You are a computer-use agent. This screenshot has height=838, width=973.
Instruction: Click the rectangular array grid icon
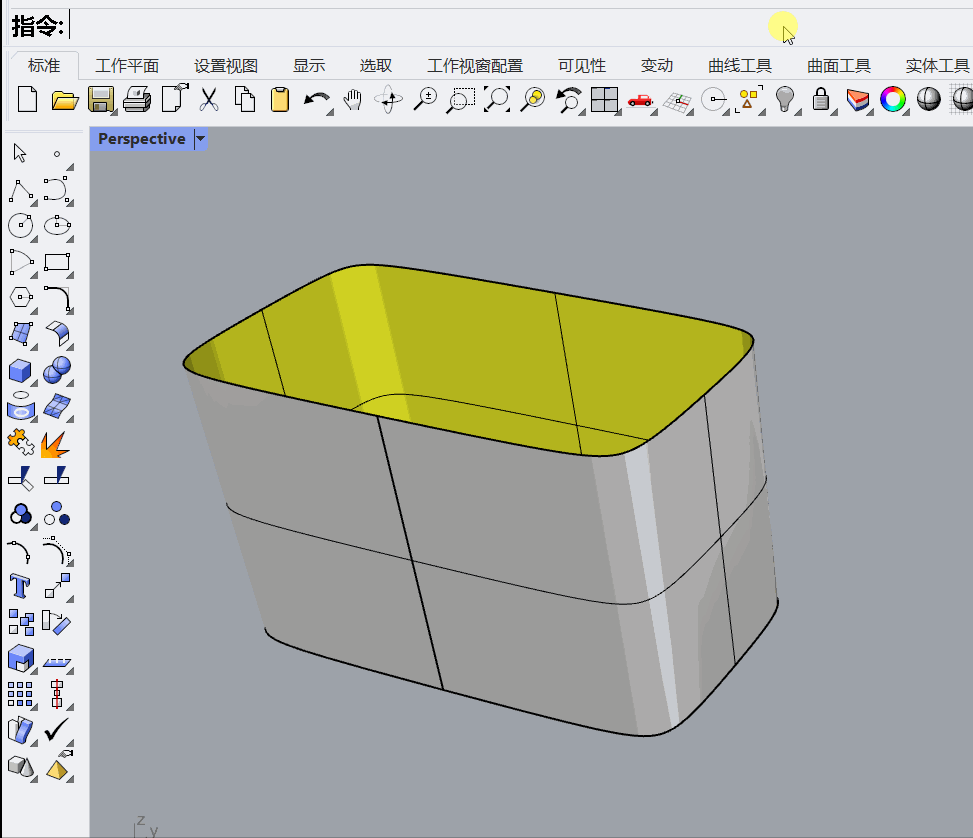tap(20, 694)
